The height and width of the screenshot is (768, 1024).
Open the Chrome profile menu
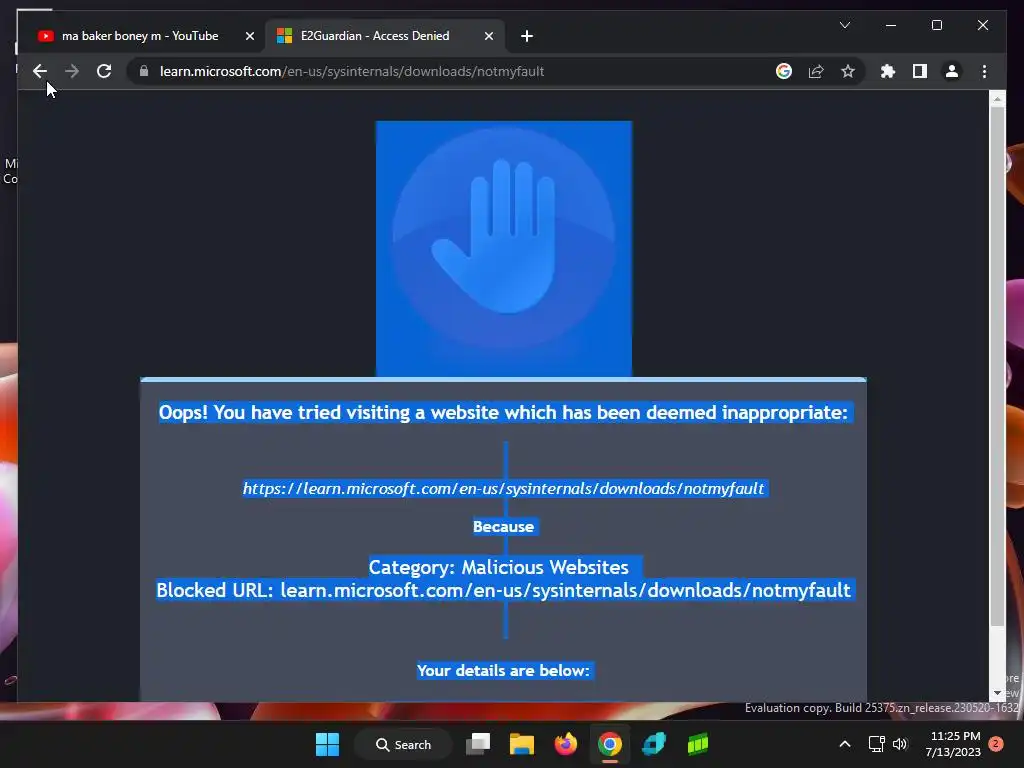point(952,71)
